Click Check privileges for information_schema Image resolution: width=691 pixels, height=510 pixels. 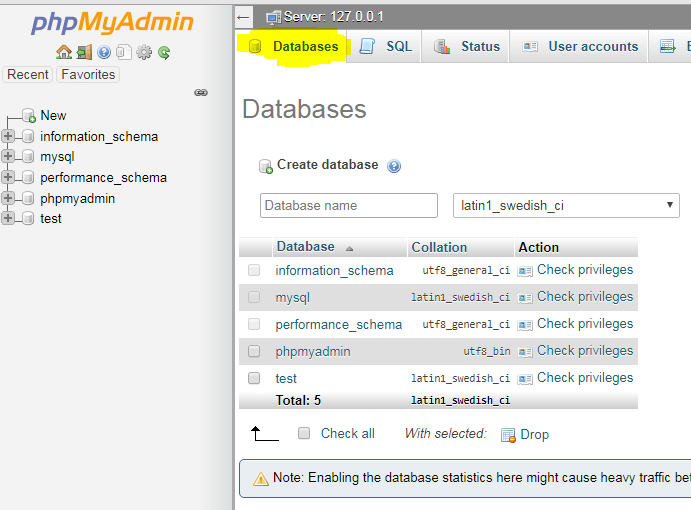point(585,270)
